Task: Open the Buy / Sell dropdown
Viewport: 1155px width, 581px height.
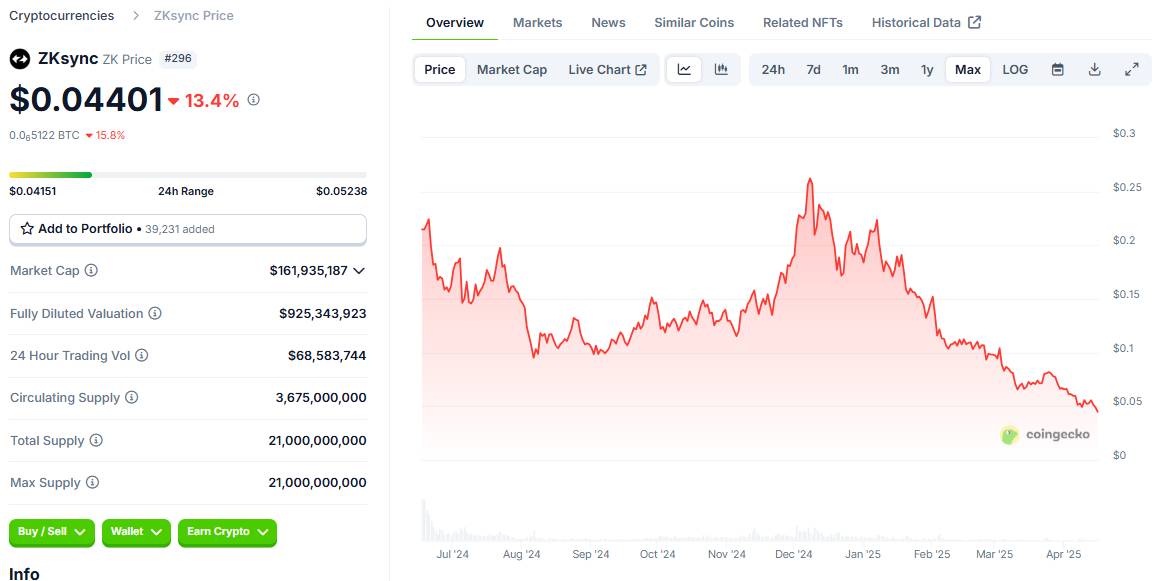Action: pyautogui.click(x=52, y=532)
